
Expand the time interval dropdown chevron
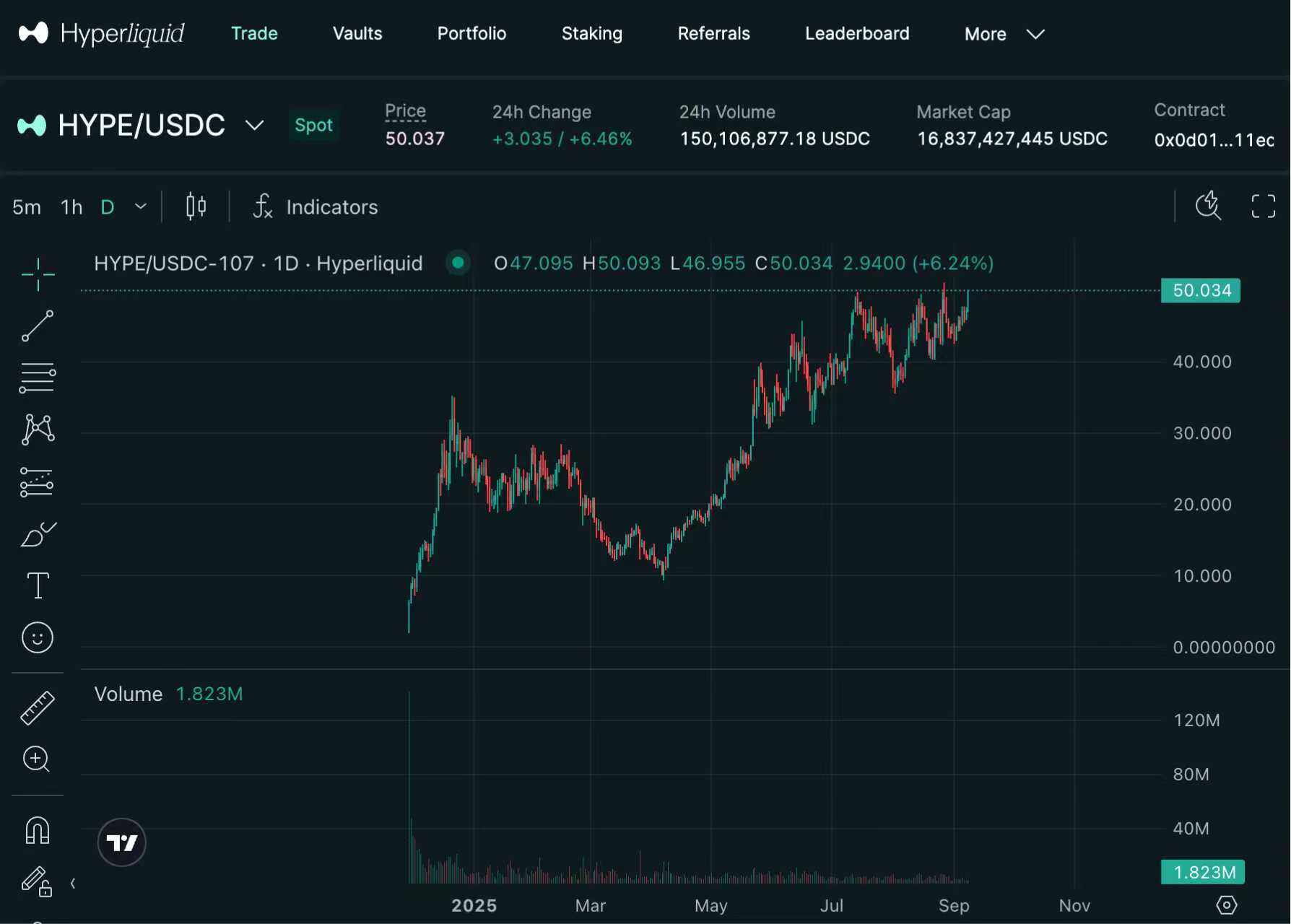[141, 207]
